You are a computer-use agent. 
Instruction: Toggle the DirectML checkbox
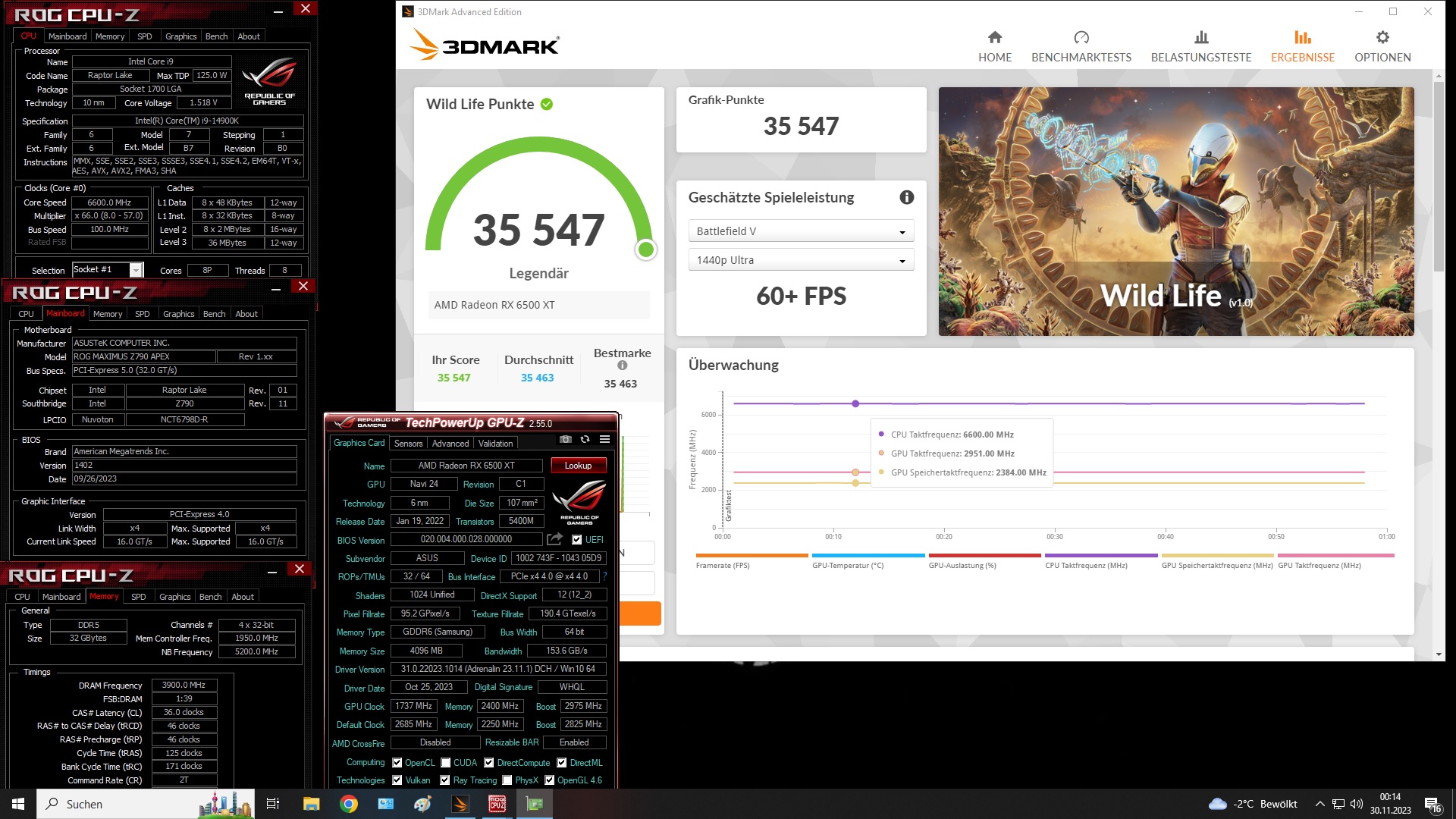pos(561,763)
